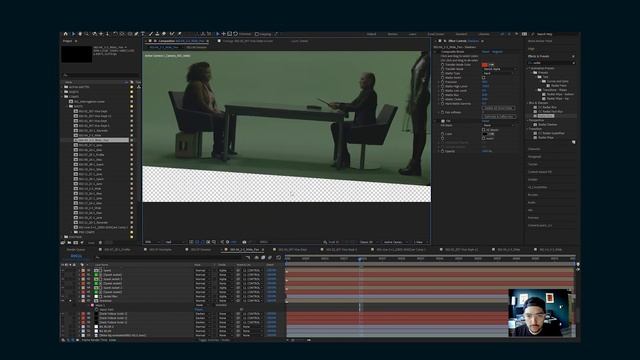Toggle the stopwatch for Transfer Mode Color
The width and height of the screenshot is (640, 360).
pyautogui.click(x=442, y=64)
